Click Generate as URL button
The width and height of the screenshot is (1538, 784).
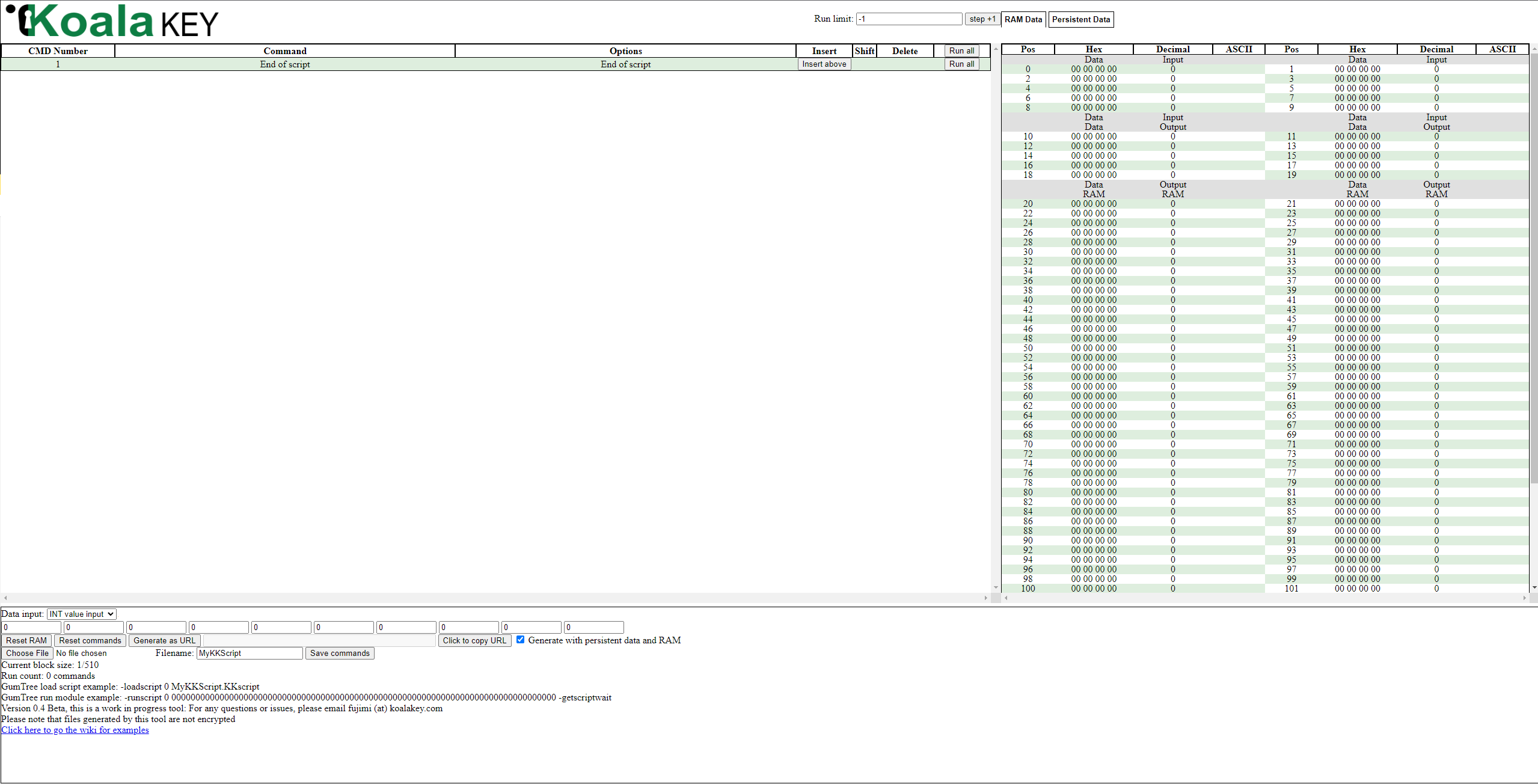coord(165,640)
